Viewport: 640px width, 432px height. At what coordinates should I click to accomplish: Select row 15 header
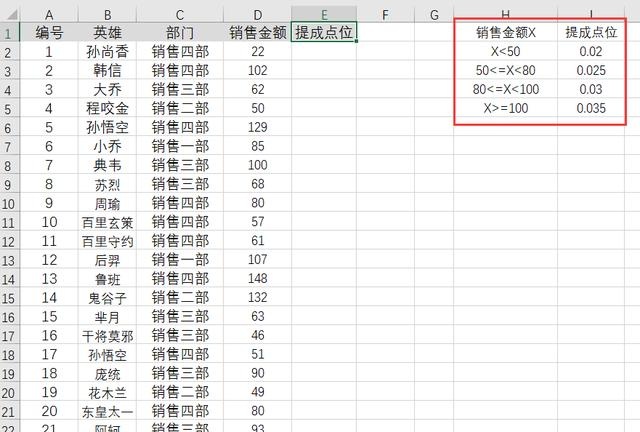coord(9,298)
